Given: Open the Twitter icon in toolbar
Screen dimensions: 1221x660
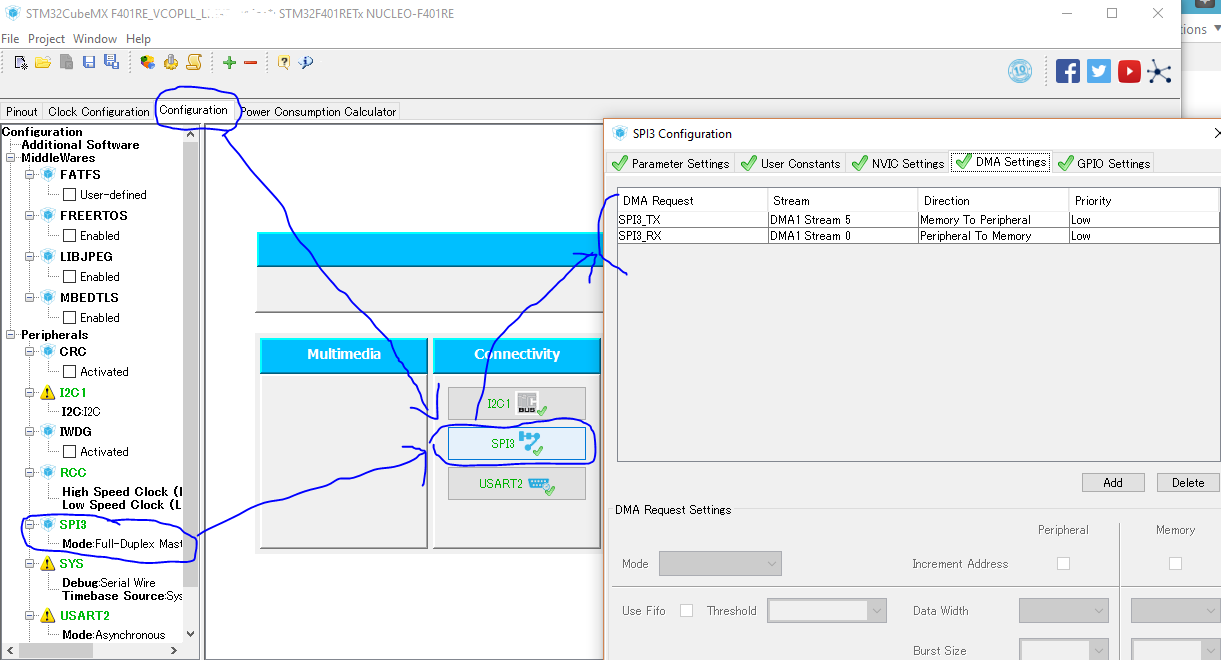Looking at the screenshot, I should (x=1099, y=71).
